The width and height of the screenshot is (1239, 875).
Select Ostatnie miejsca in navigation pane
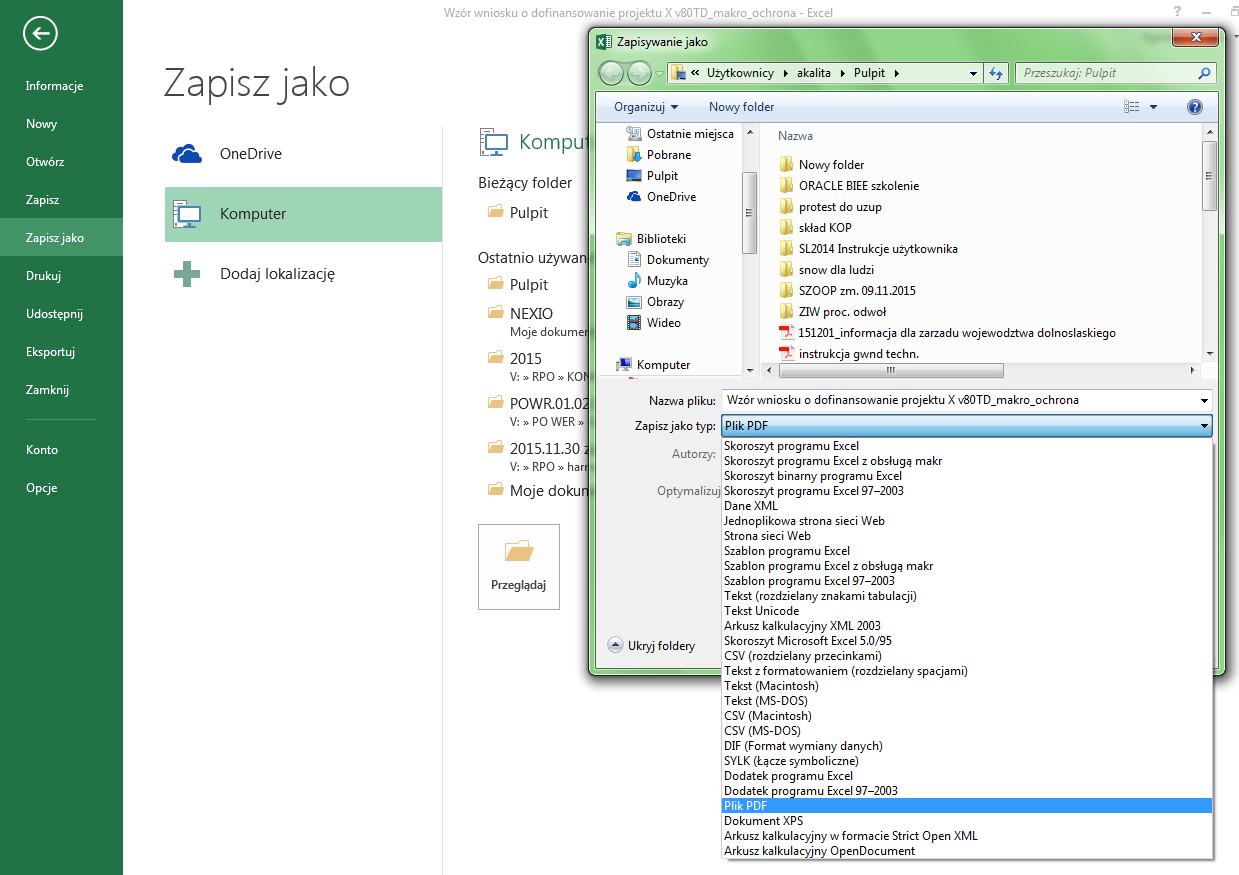coord(679,134)
